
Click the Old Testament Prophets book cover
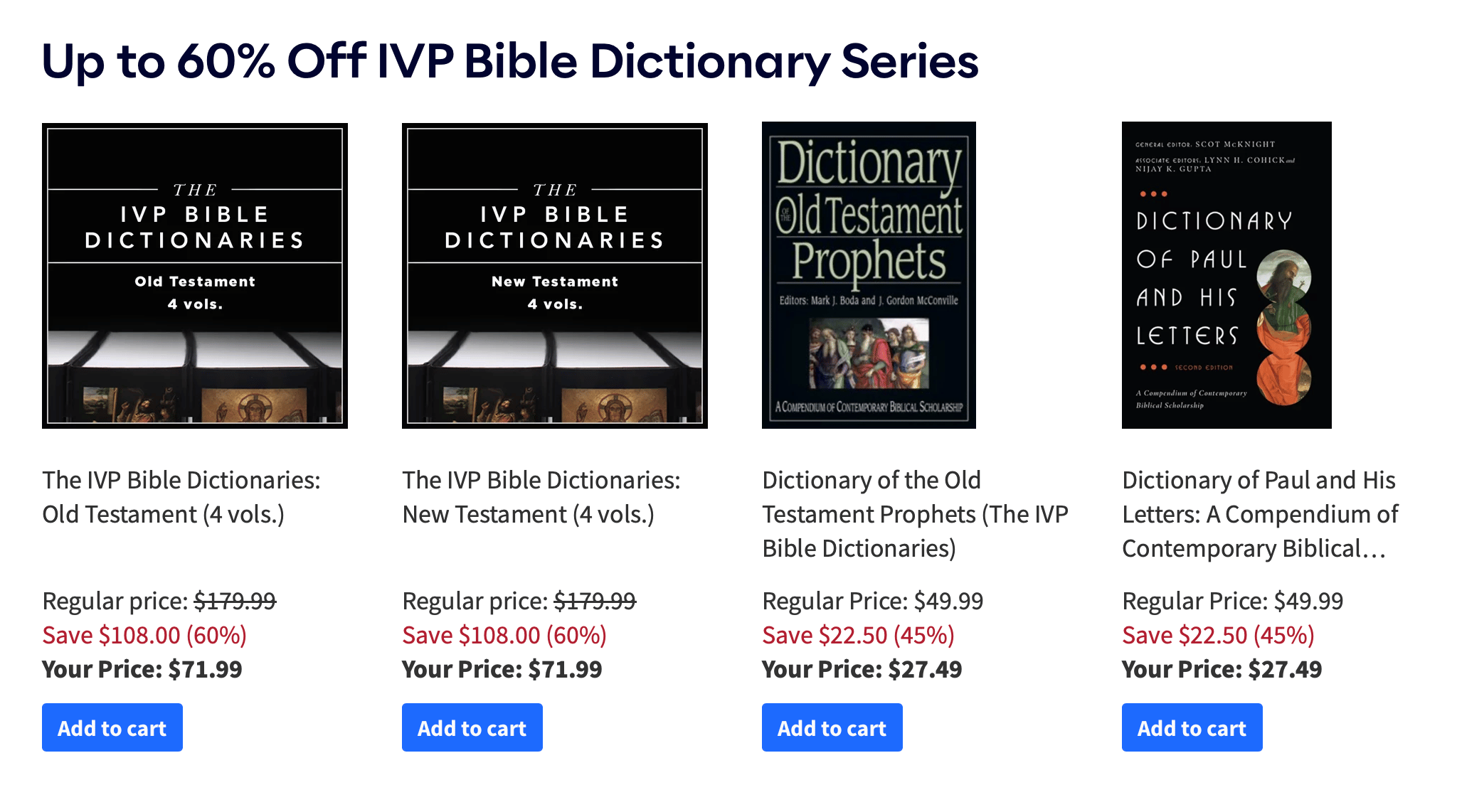(x=869, y=275)
